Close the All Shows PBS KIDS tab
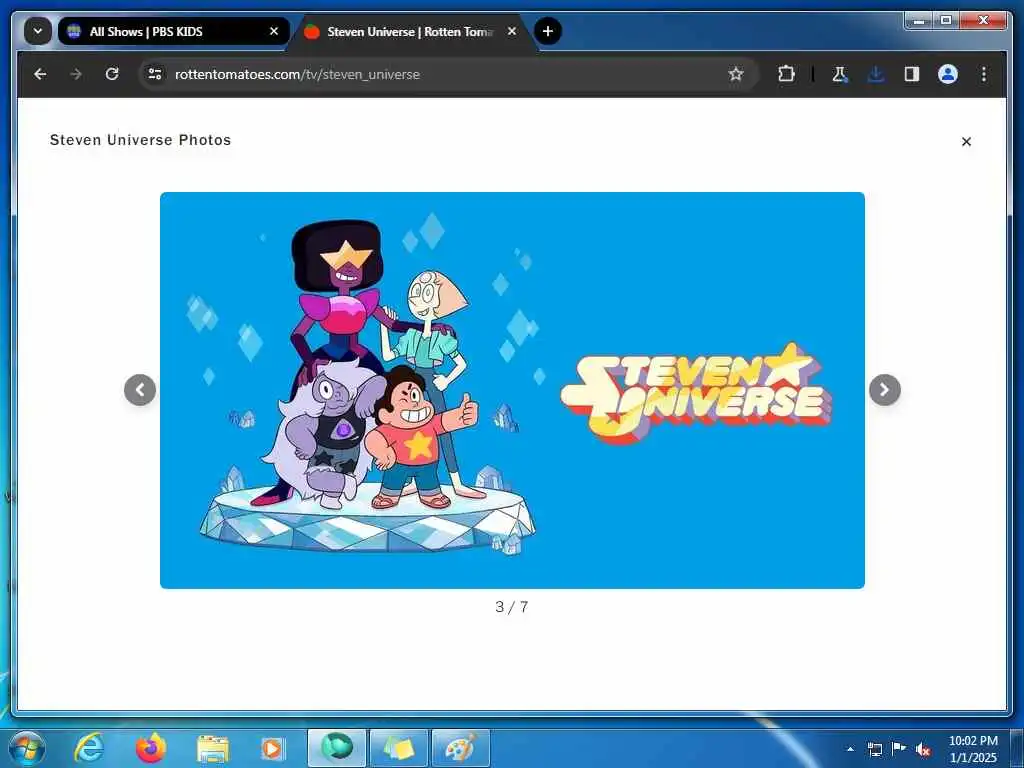This screenshot has width=1024, height=768. 274,31
